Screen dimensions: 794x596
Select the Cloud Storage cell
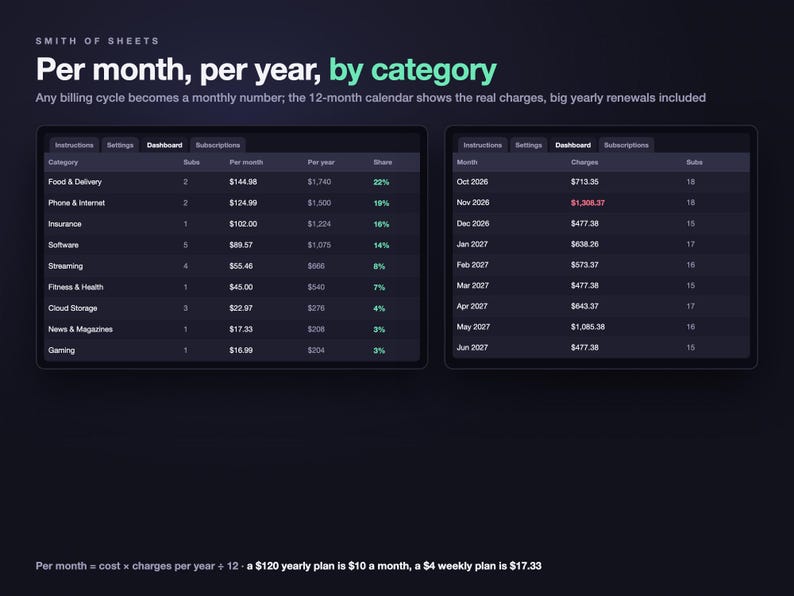(x=72, y=308)
